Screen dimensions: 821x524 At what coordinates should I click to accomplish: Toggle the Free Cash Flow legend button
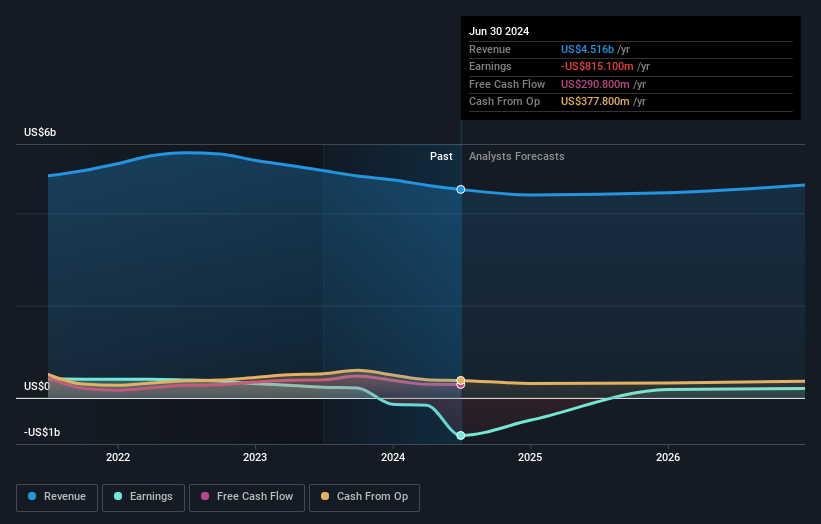[247, 497]
